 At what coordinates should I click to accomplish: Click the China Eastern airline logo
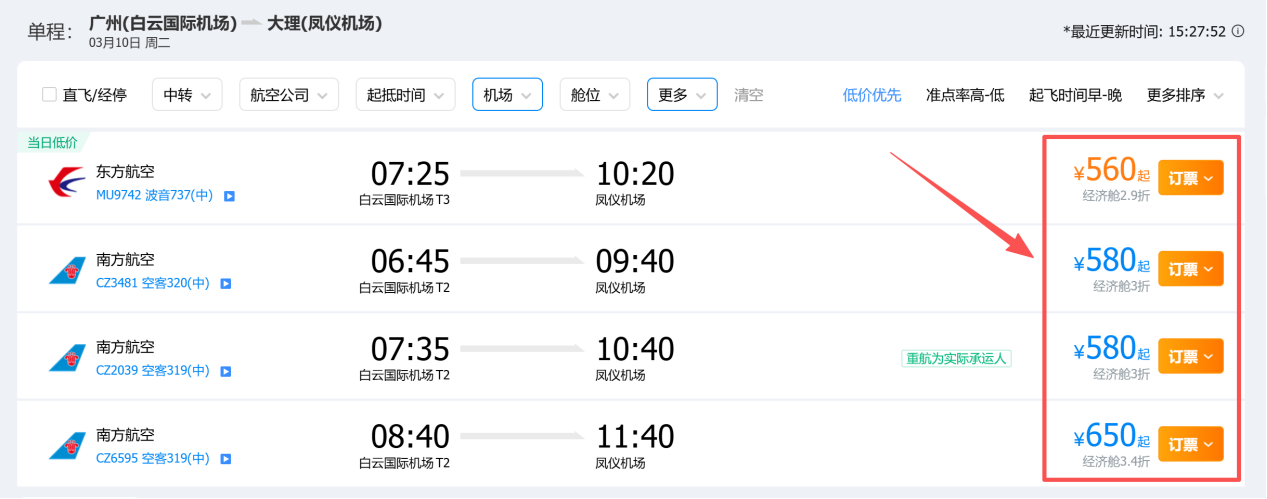[67, 182]
